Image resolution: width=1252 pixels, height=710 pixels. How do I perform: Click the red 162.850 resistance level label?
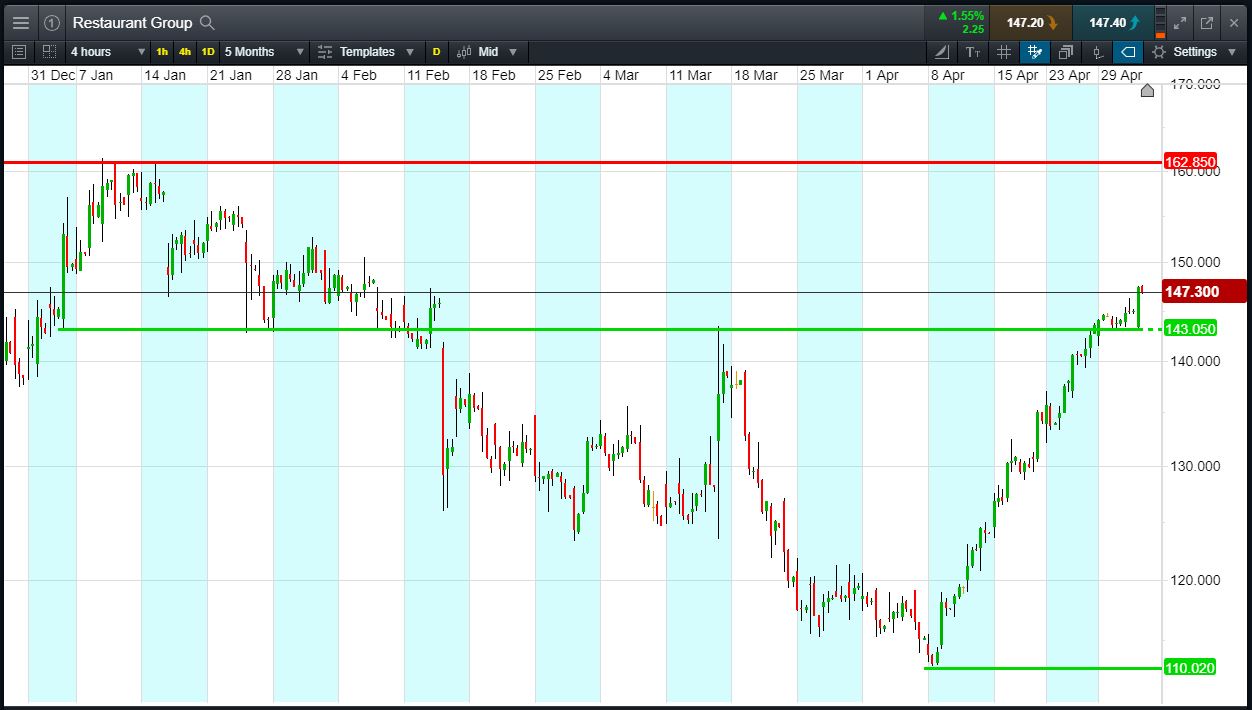tap(1190, 162)
